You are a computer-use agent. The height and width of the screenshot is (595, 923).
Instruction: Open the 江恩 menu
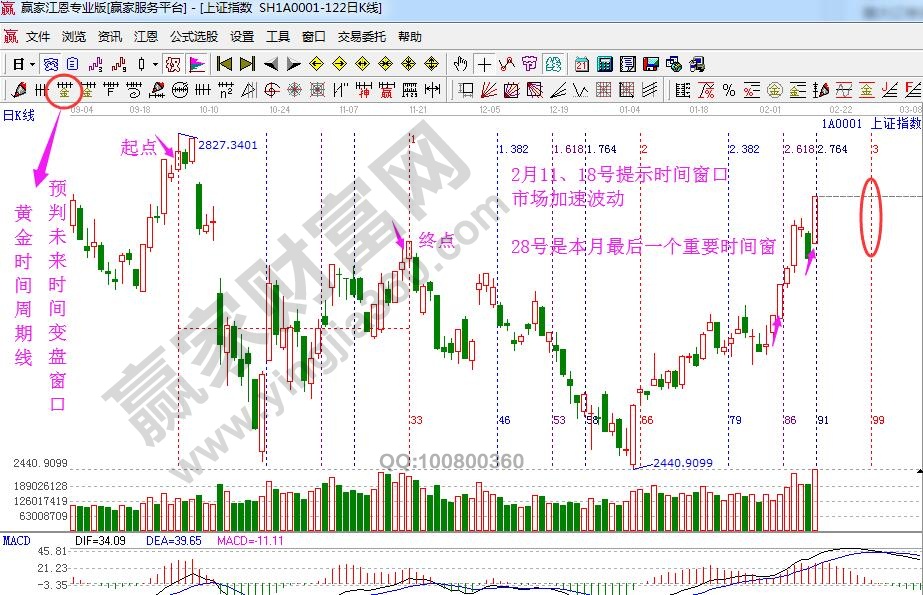point(145,36)
